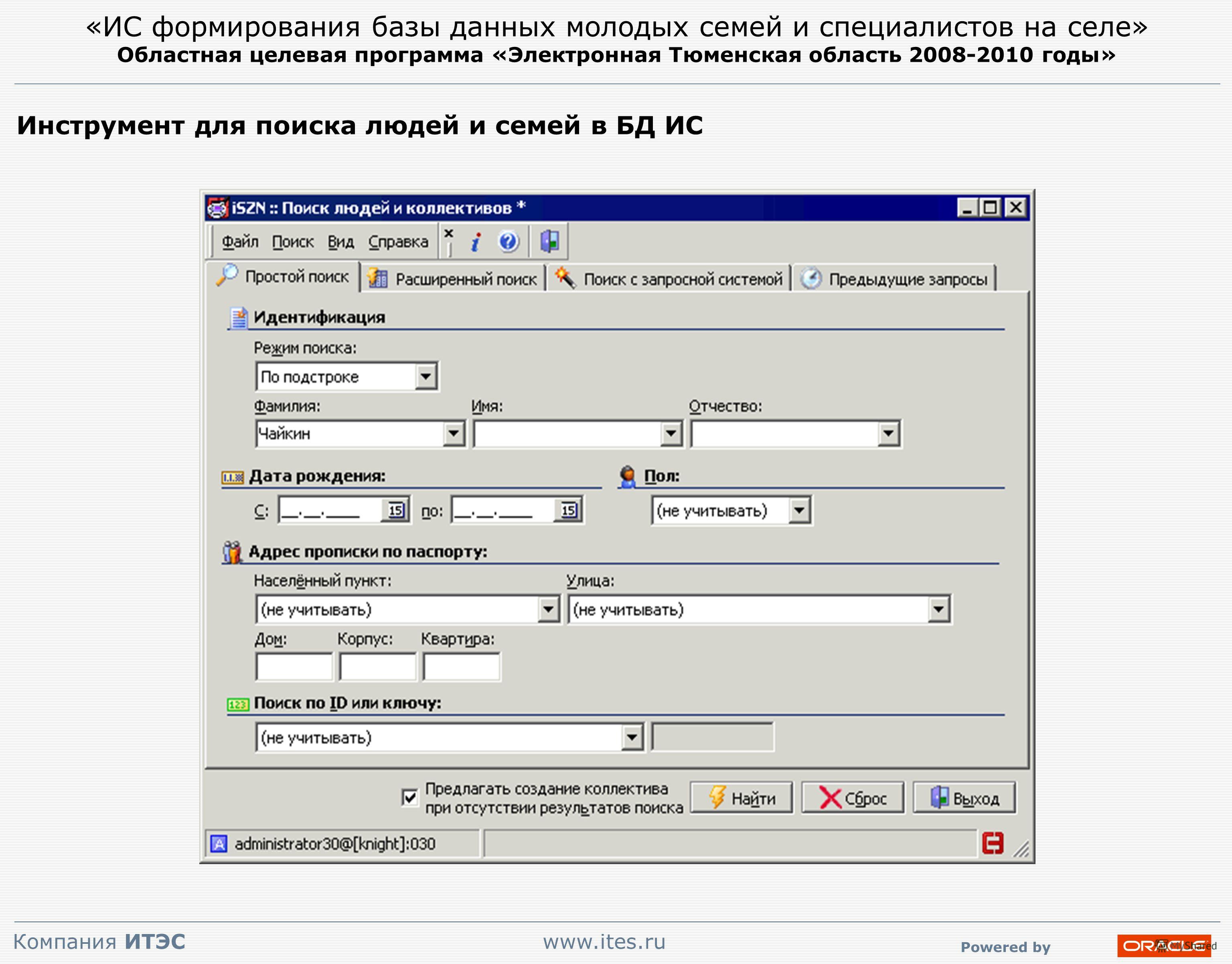
Task: Click the exit door icon in toolbar
Action: click(549, 242)
